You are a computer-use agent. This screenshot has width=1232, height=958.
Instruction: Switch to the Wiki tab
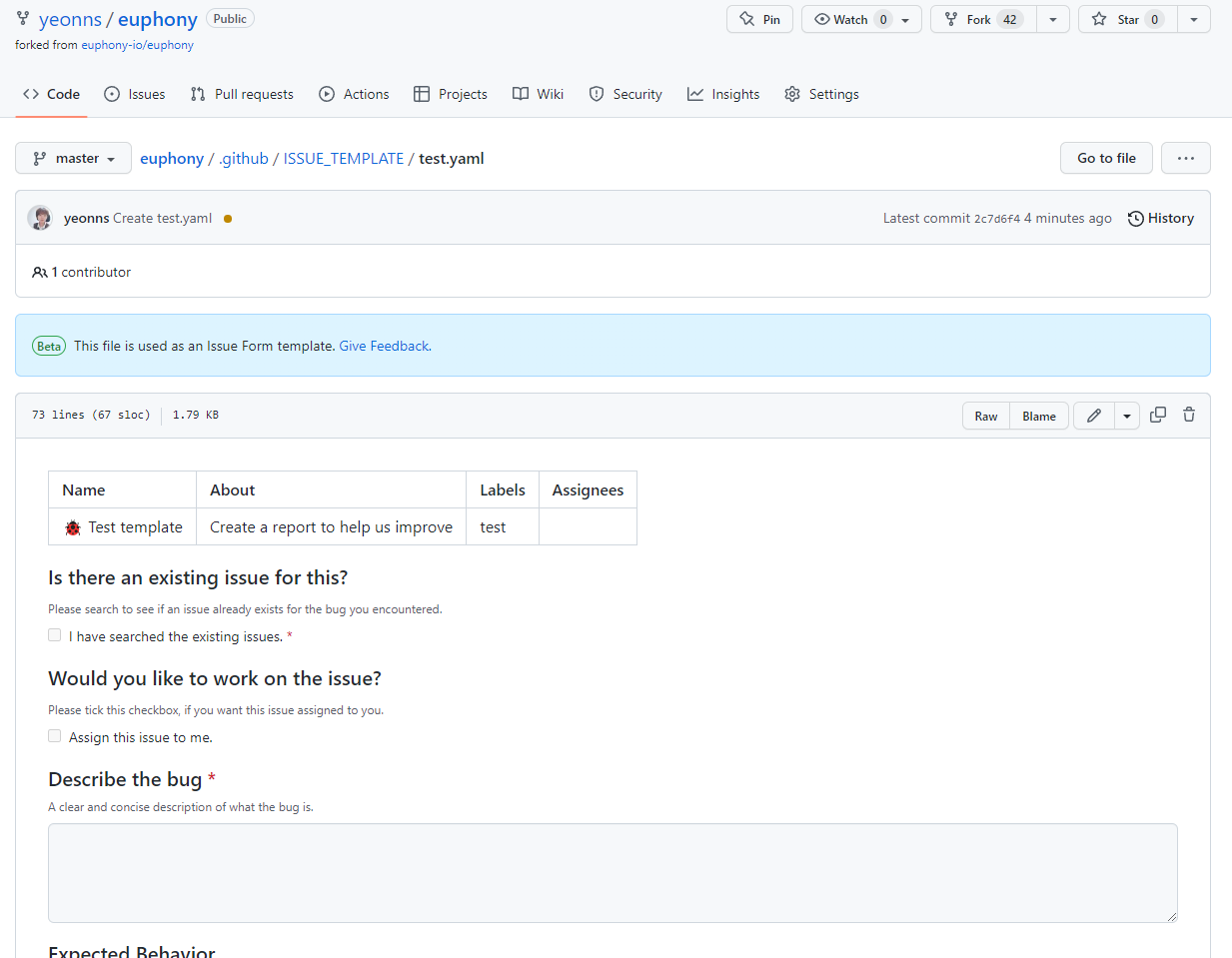click(x=538, y=94)
